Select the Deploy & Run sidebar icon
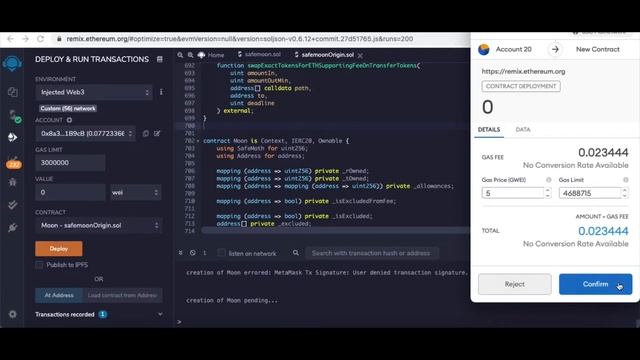 (13, 137)
